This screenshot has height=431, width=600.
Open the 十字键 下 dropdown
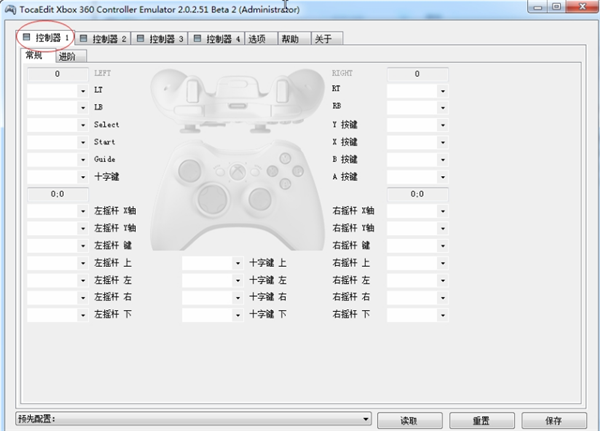(213, 315)
